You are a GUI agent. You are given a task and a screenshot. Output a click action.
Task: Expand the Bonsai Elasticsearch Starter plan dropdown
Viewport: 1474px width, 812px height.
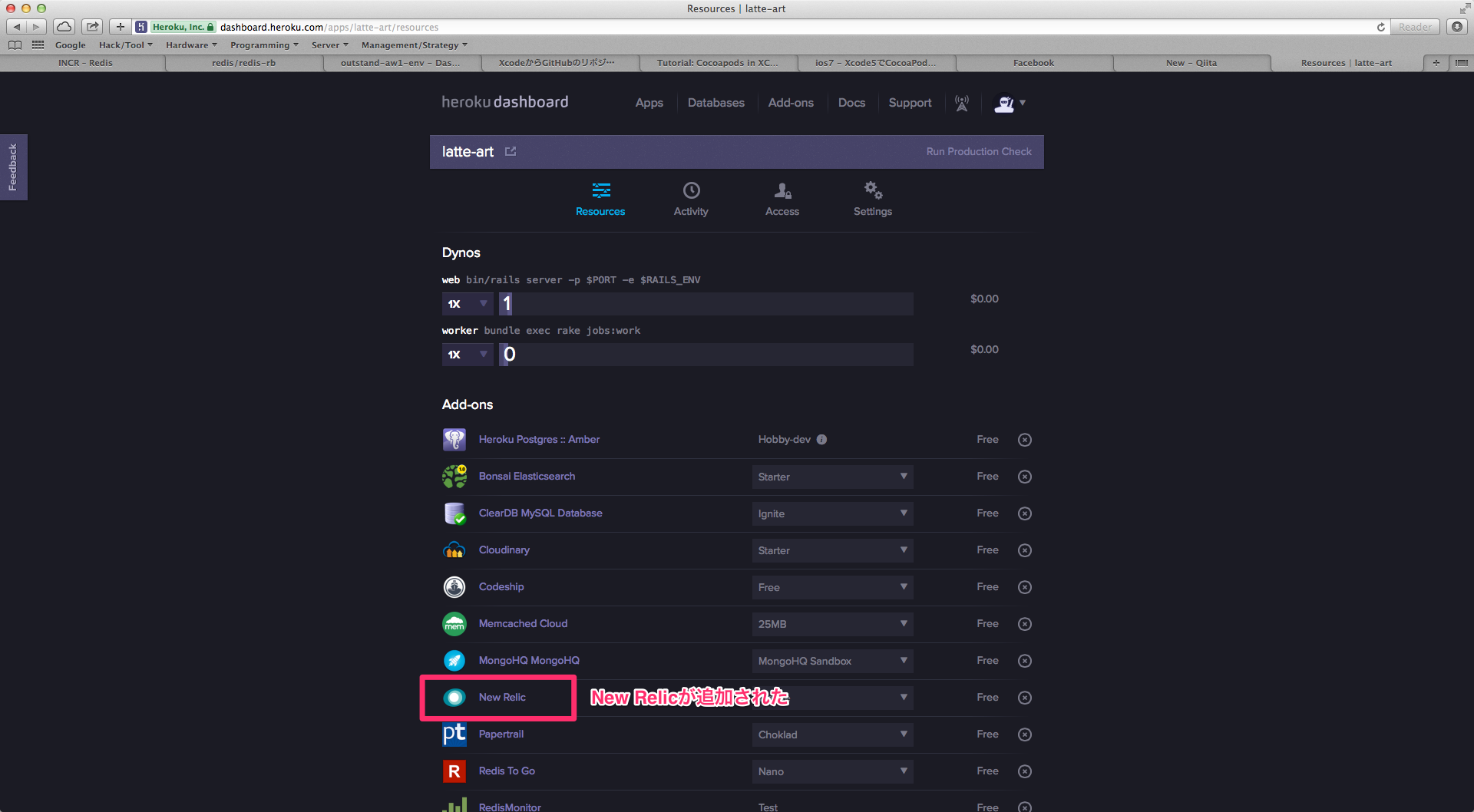click(x=833, y=477)
